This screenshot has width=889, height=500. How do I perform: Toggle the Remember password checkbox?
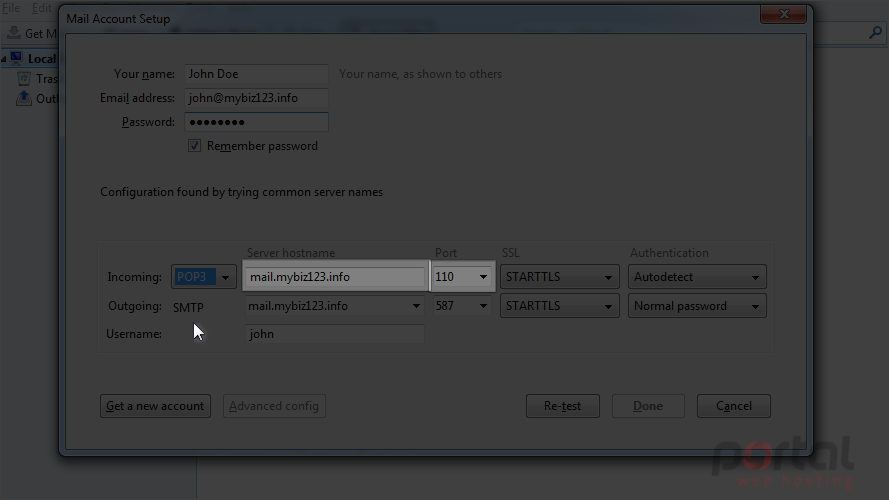tap(194, 146)
